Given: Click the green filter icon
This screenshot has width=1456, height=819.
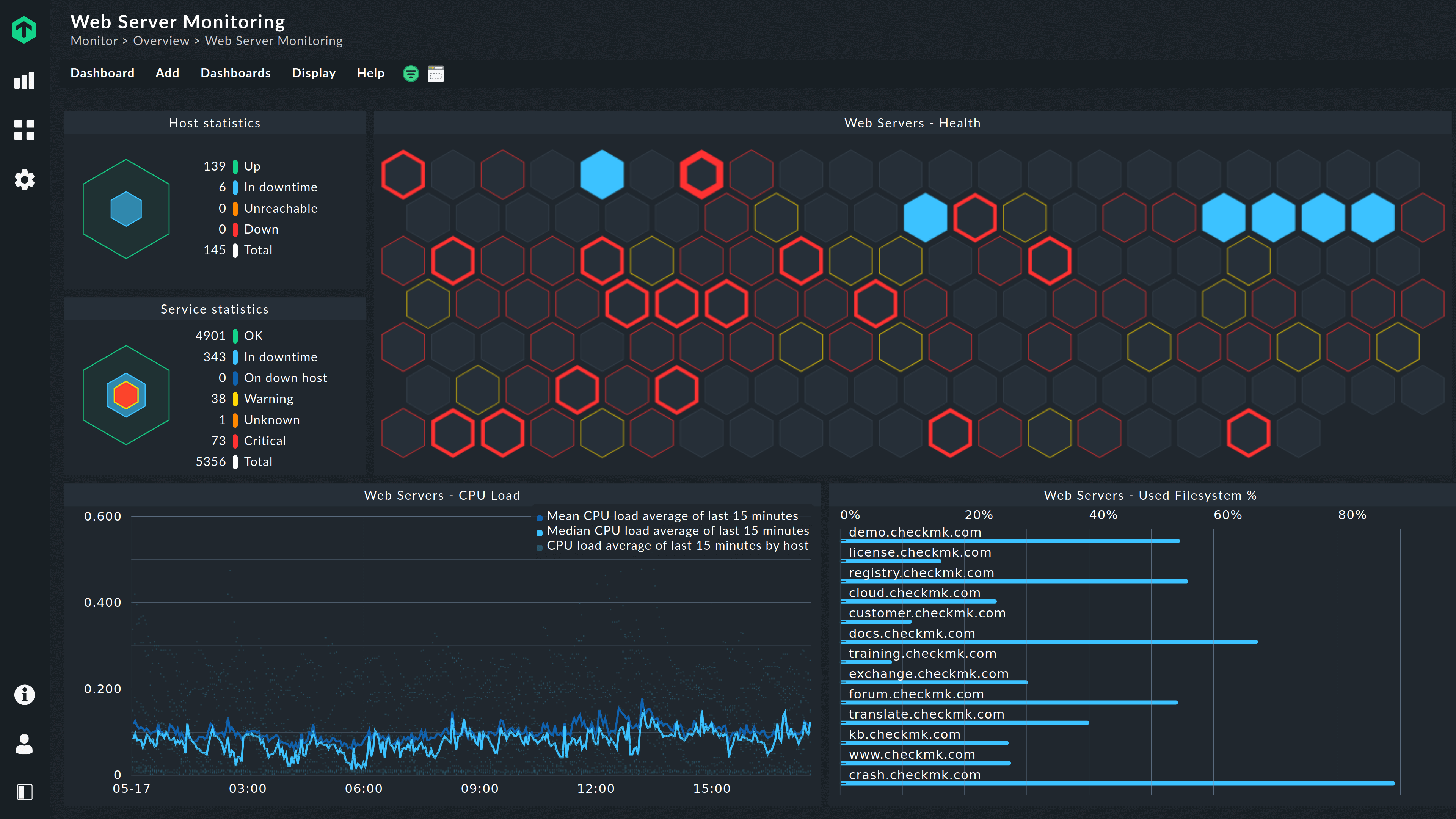Looking at the screenshot, I should click(411, 74).
